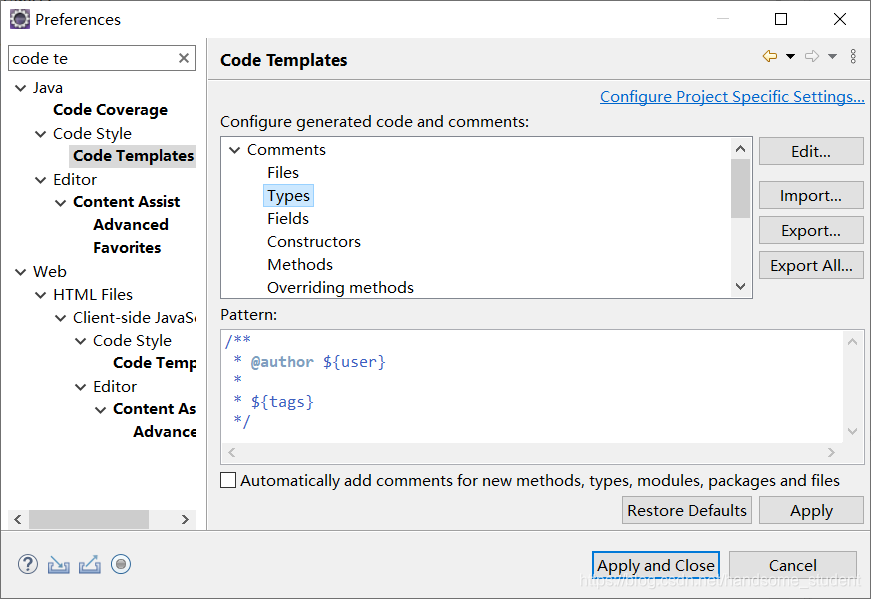The height and width of the screenshot is (599, 871).
Task: Open the three-dot view menu icon
Action: [x=853, y=57]
